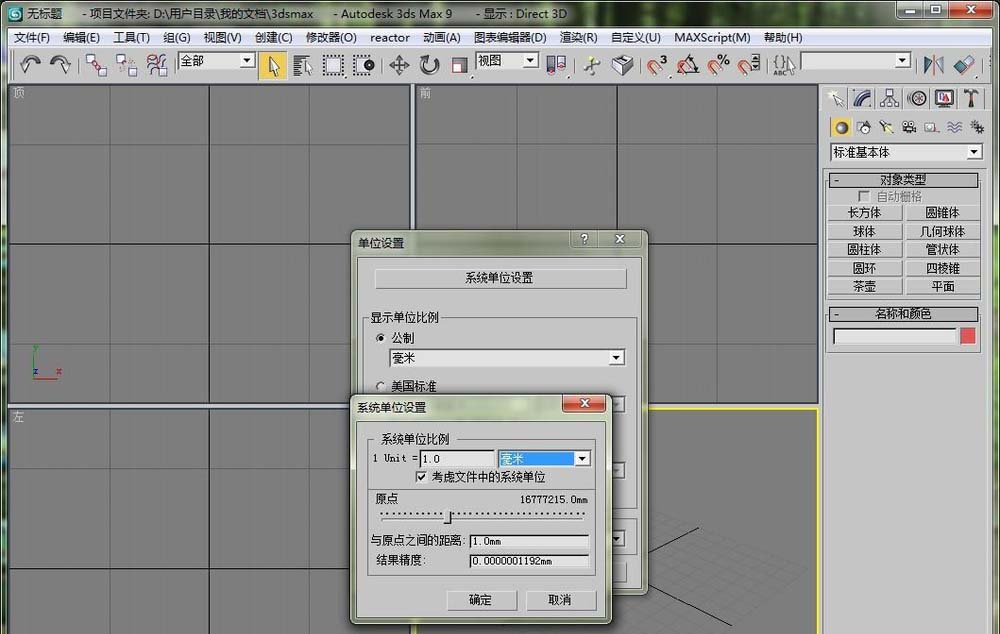1000x634 pixels.
Task: Click the Redo arrow in toolbar
Action: point(60,64)
